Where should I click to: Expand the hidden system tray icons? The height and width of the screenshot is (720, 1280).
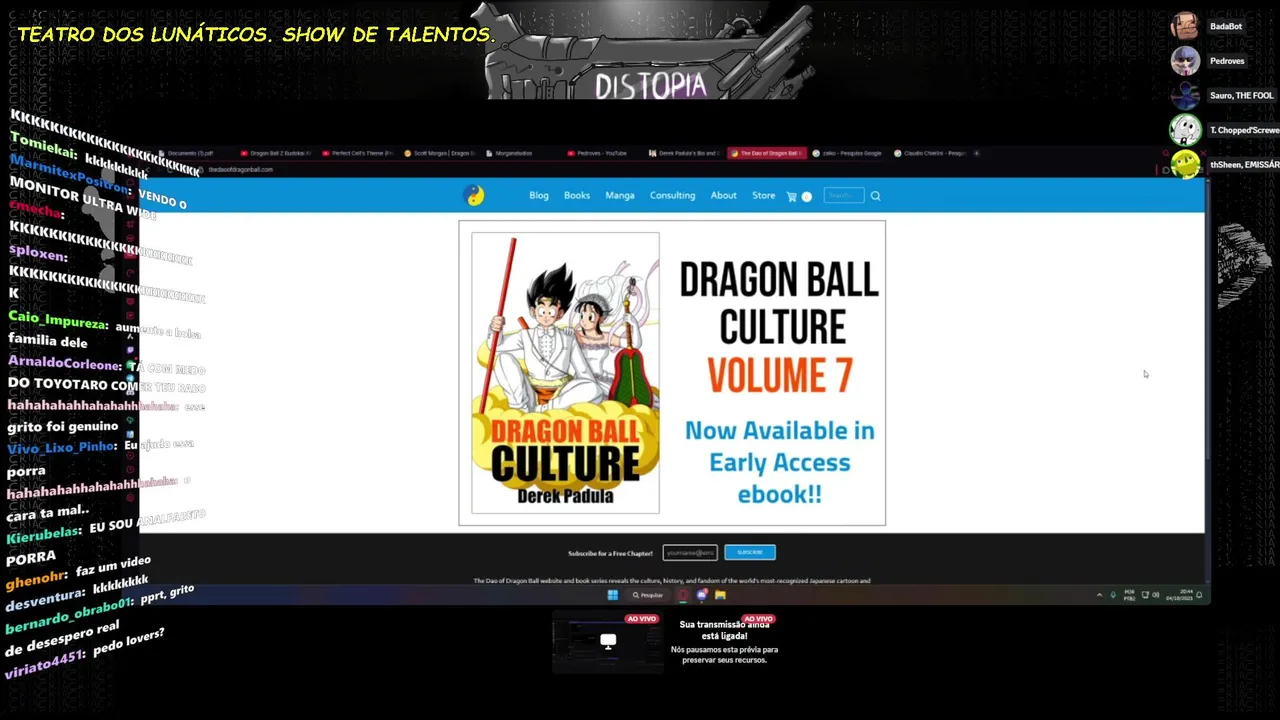point(1099,595)
